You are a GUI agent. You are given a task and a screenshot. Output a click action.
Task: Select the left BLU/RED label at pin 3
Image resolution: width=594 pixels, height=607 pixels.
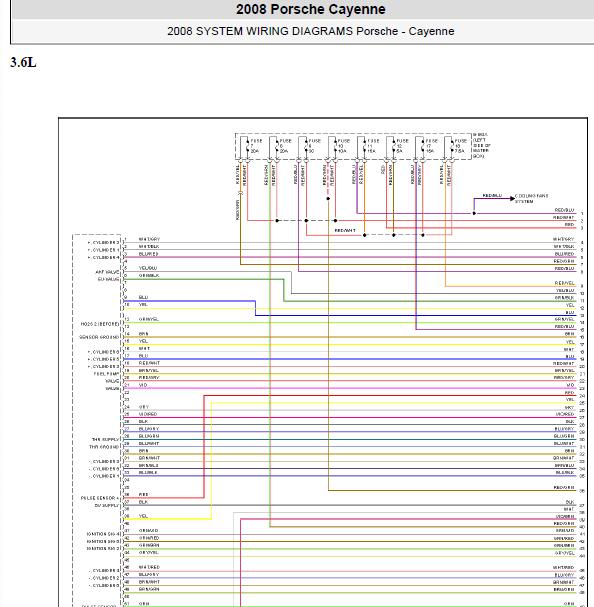click(148, 254)
